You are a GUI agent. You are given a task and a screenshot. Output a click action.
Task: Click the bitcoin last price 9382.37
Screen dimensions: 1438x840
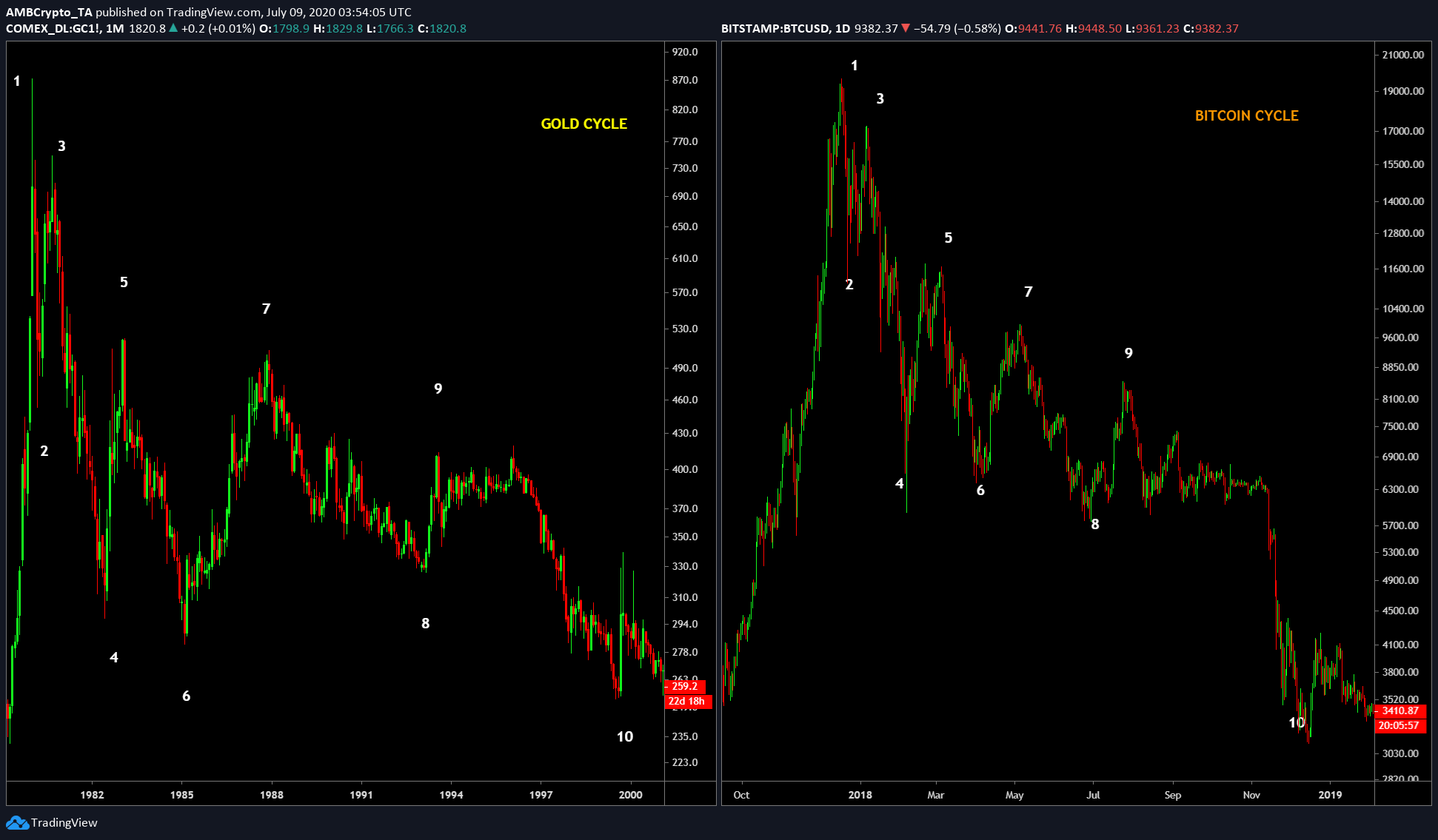coord(876,28)
